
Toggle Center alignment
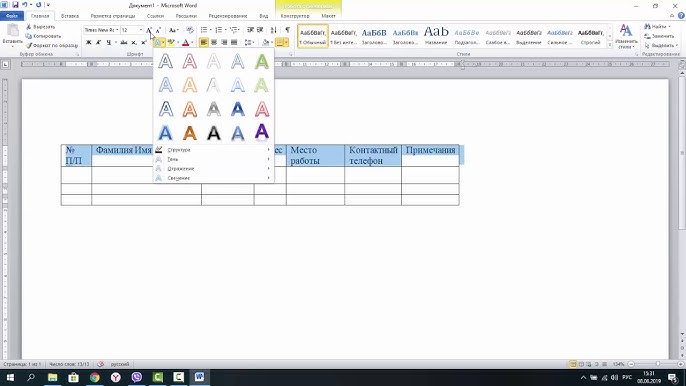[x=214, y=42]
